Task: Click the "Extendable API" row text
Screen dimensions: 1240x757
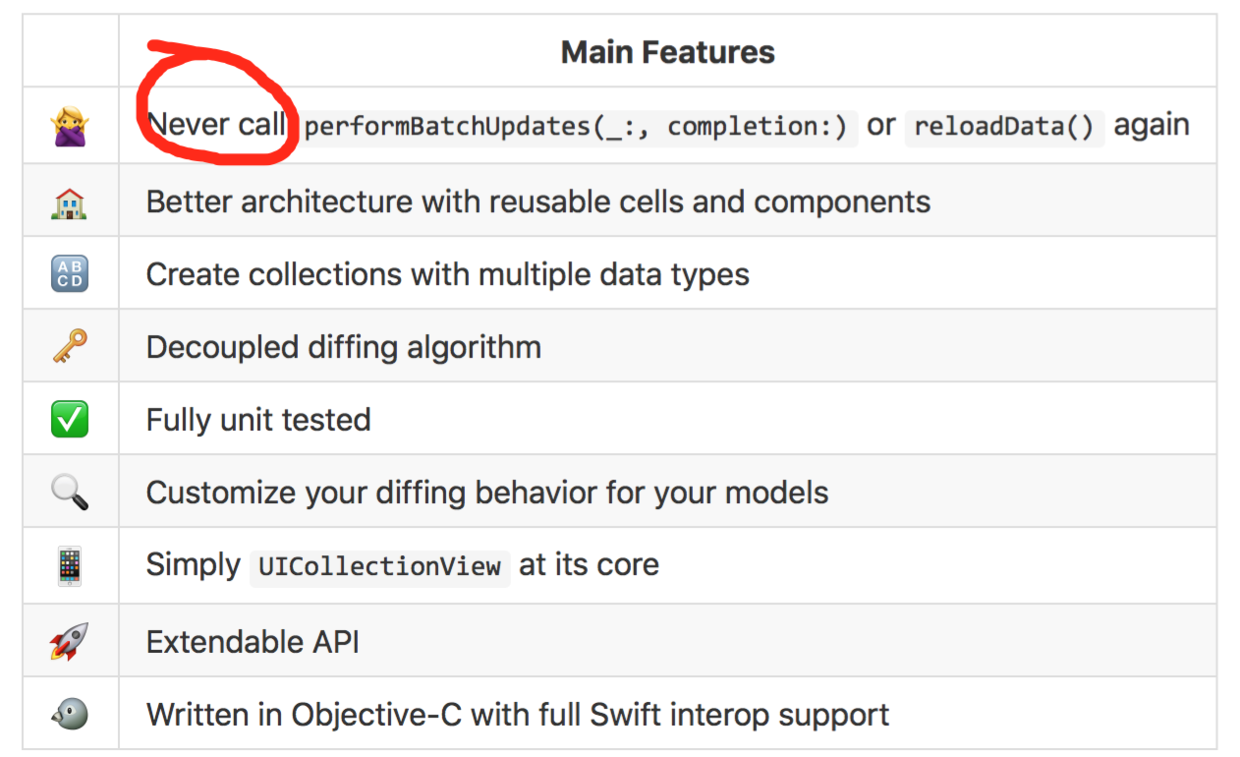Action: (x=252, y=641)
